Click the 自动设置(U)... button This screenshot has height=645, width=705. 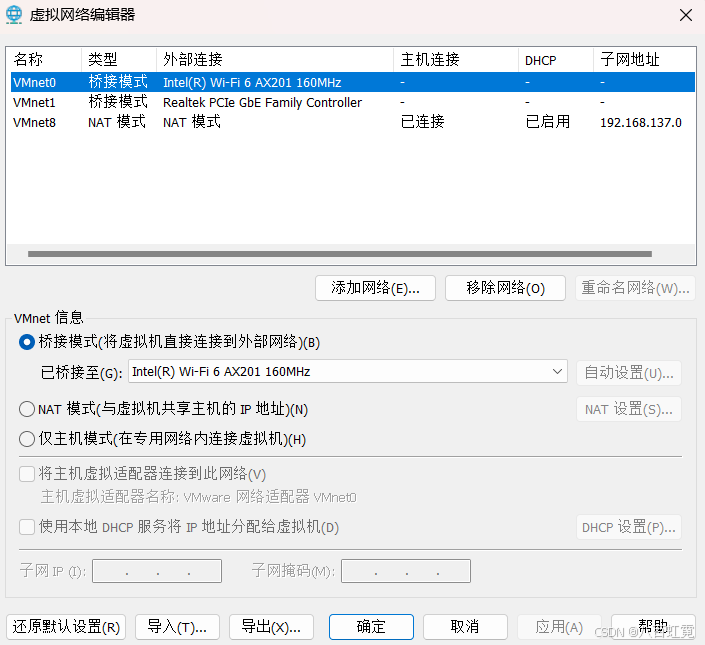[x=629, y=373]
